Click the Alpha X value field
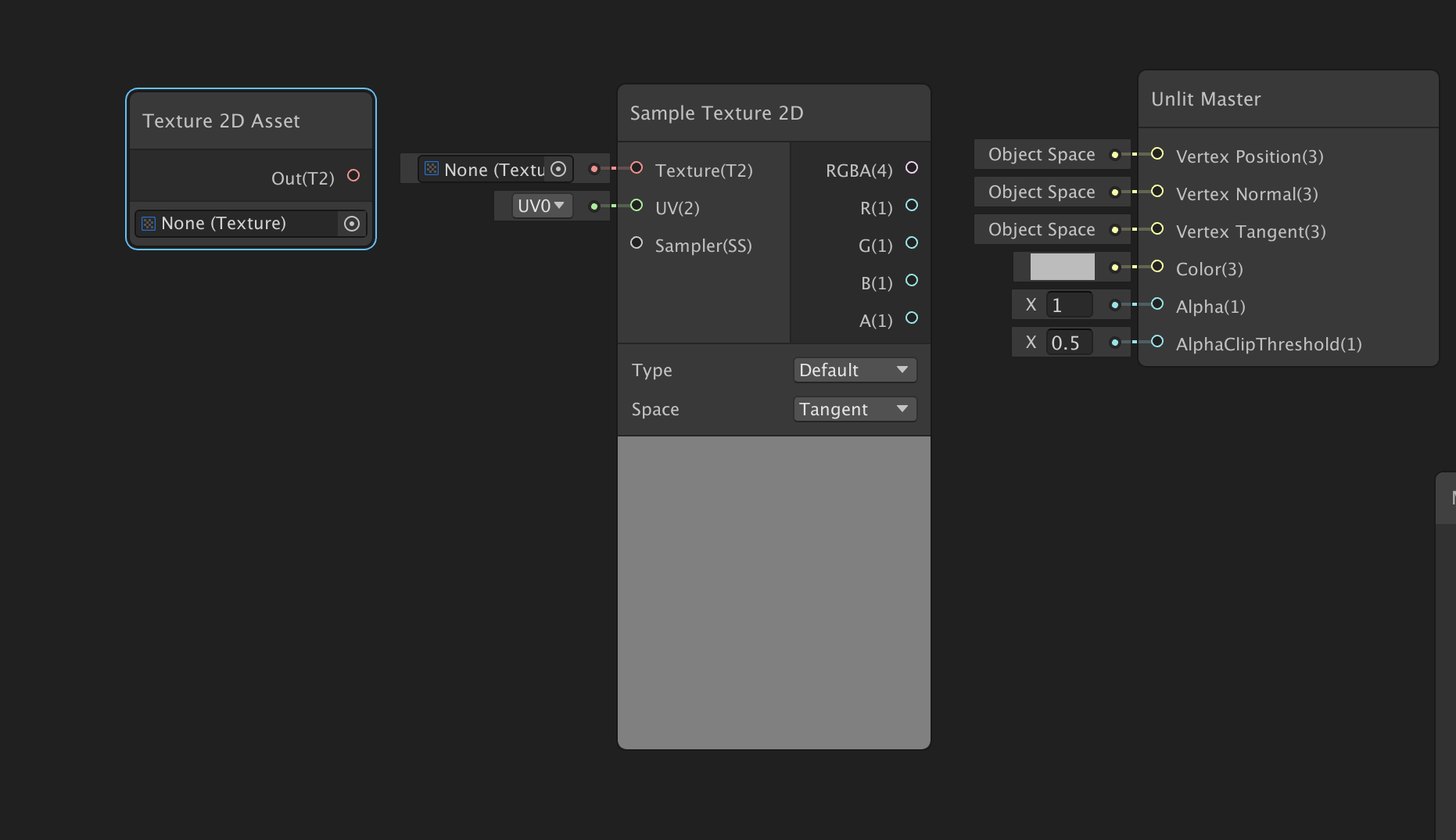Viewport: 1456px width, 840px height. click(1068, 305)
